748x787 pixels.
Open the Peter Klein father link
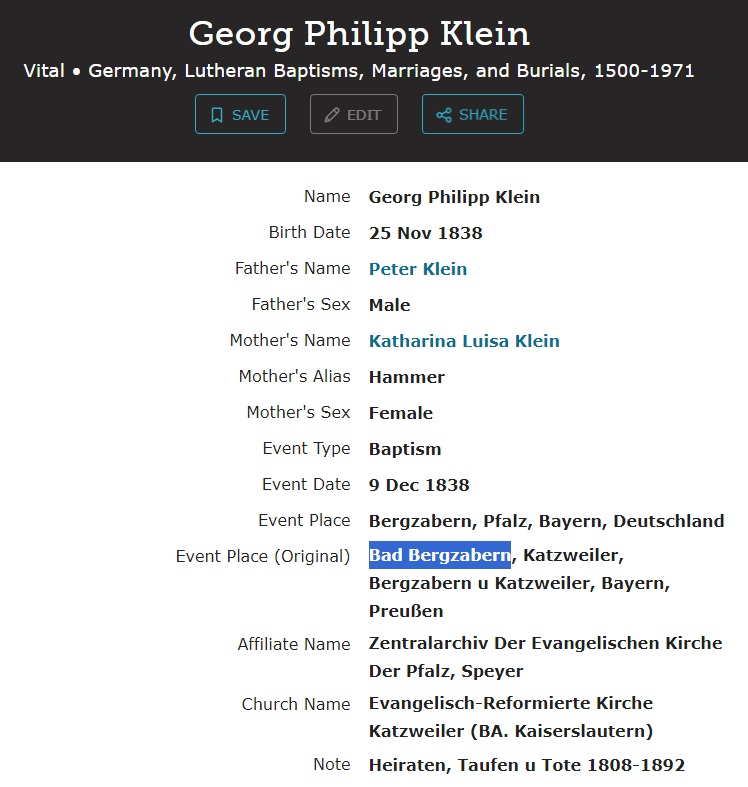417,269
